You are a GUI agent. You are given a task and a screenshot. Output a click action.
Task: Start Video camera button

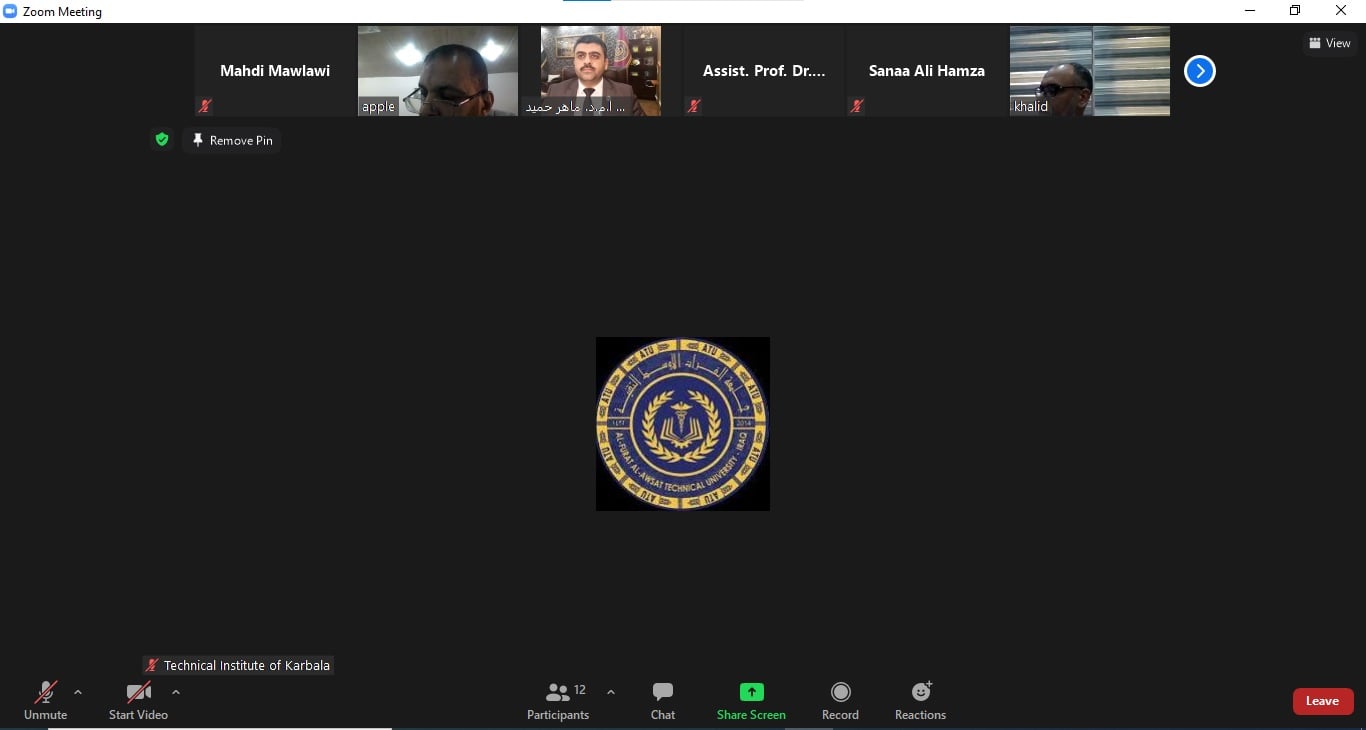click(x=138, y=700)
